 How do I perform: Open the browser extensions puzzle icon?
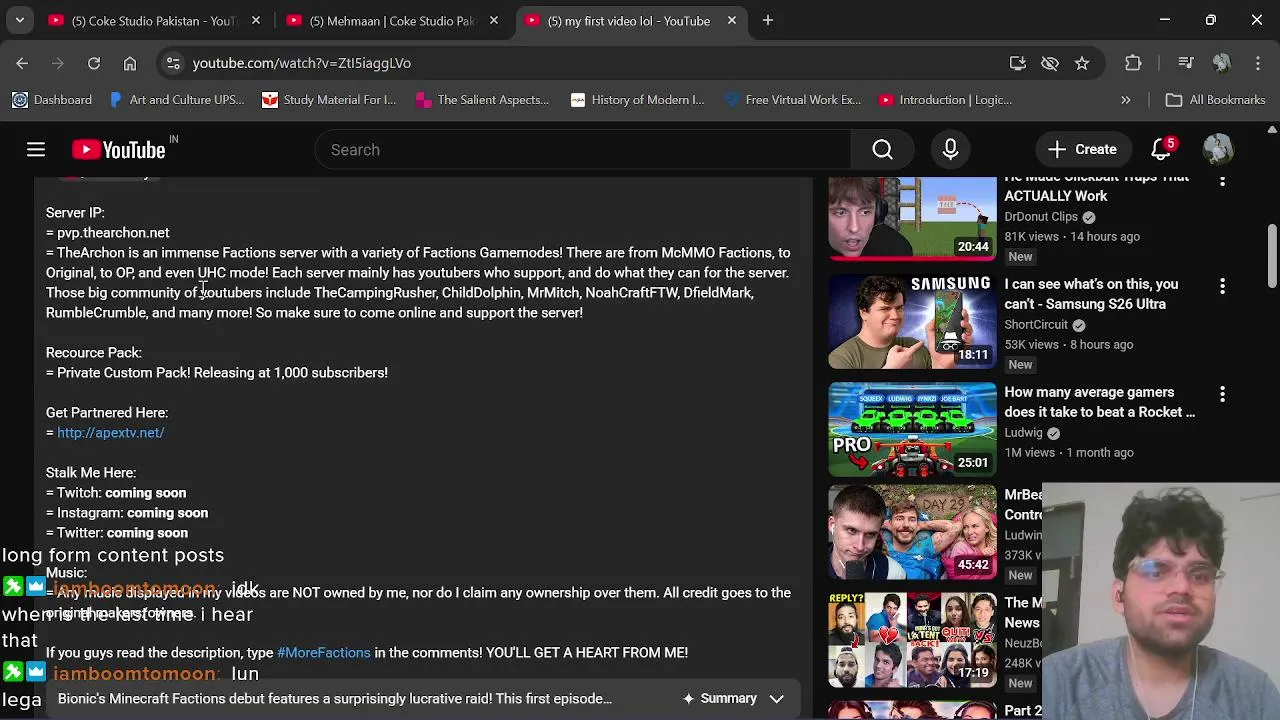click(1133, 63)
